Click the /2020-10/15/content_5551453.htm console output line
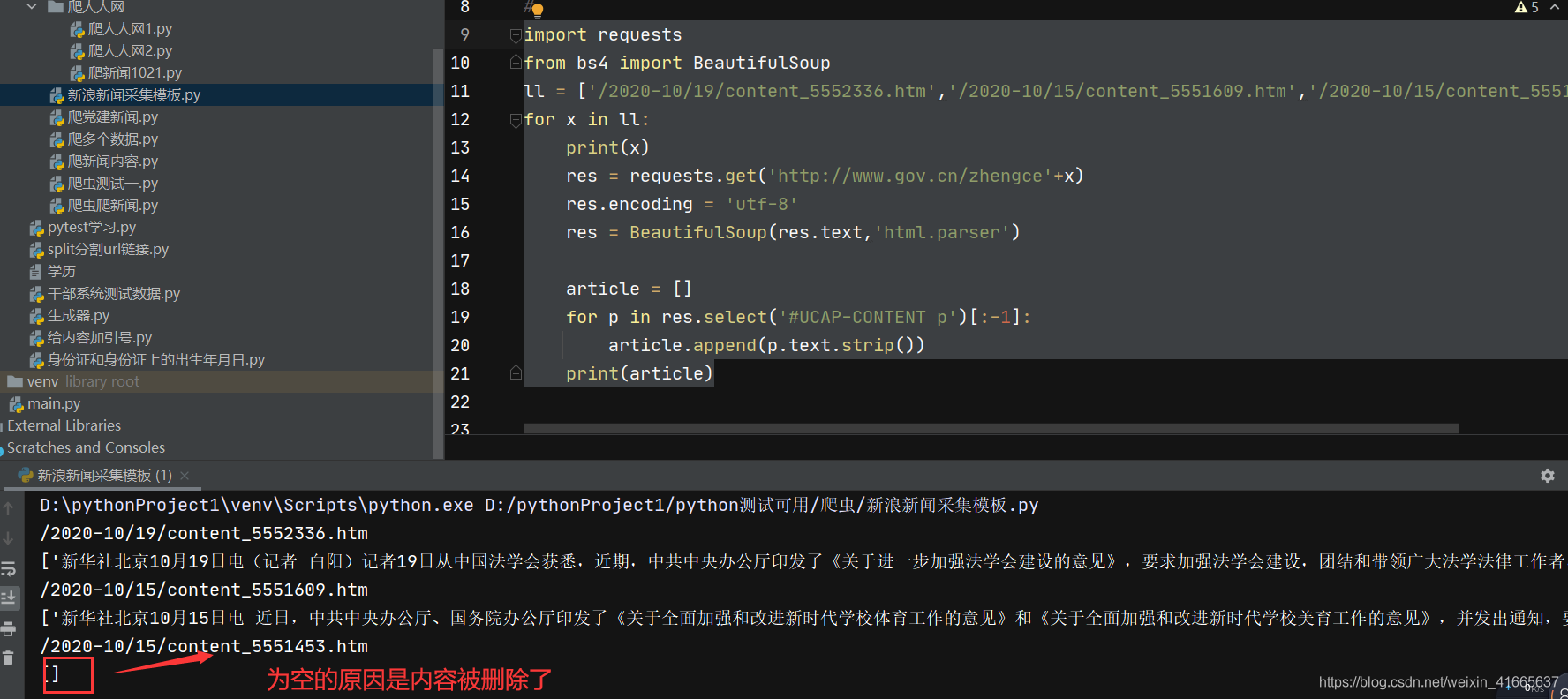Viewport: 1568px width, 699px height. [x=204, y=646]
